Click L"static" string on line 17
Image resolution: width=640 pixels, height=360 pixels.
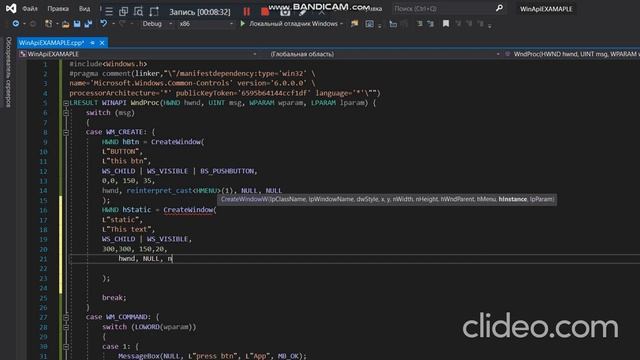click(x=120, y=220)
